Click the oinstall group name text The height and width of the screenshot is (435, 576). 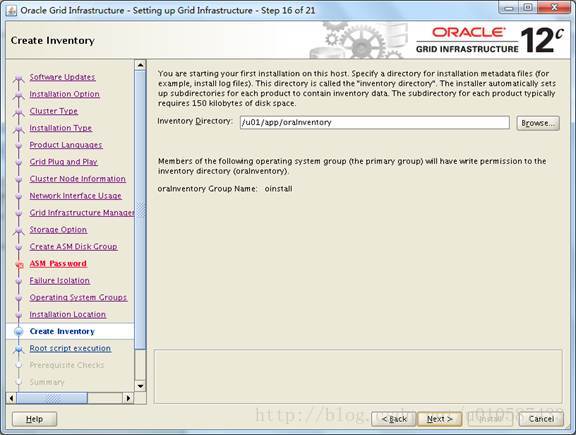coord(278,189)
